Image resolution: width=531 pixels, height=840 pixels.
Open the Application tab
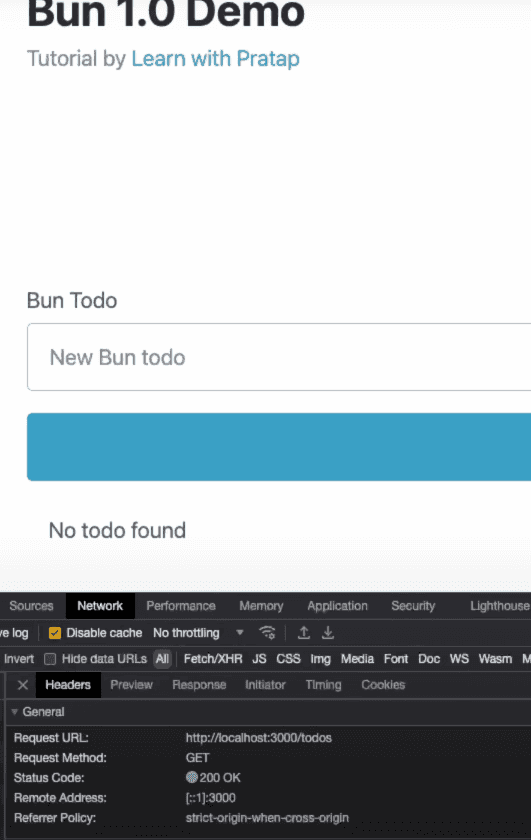(x=338, y=606)
